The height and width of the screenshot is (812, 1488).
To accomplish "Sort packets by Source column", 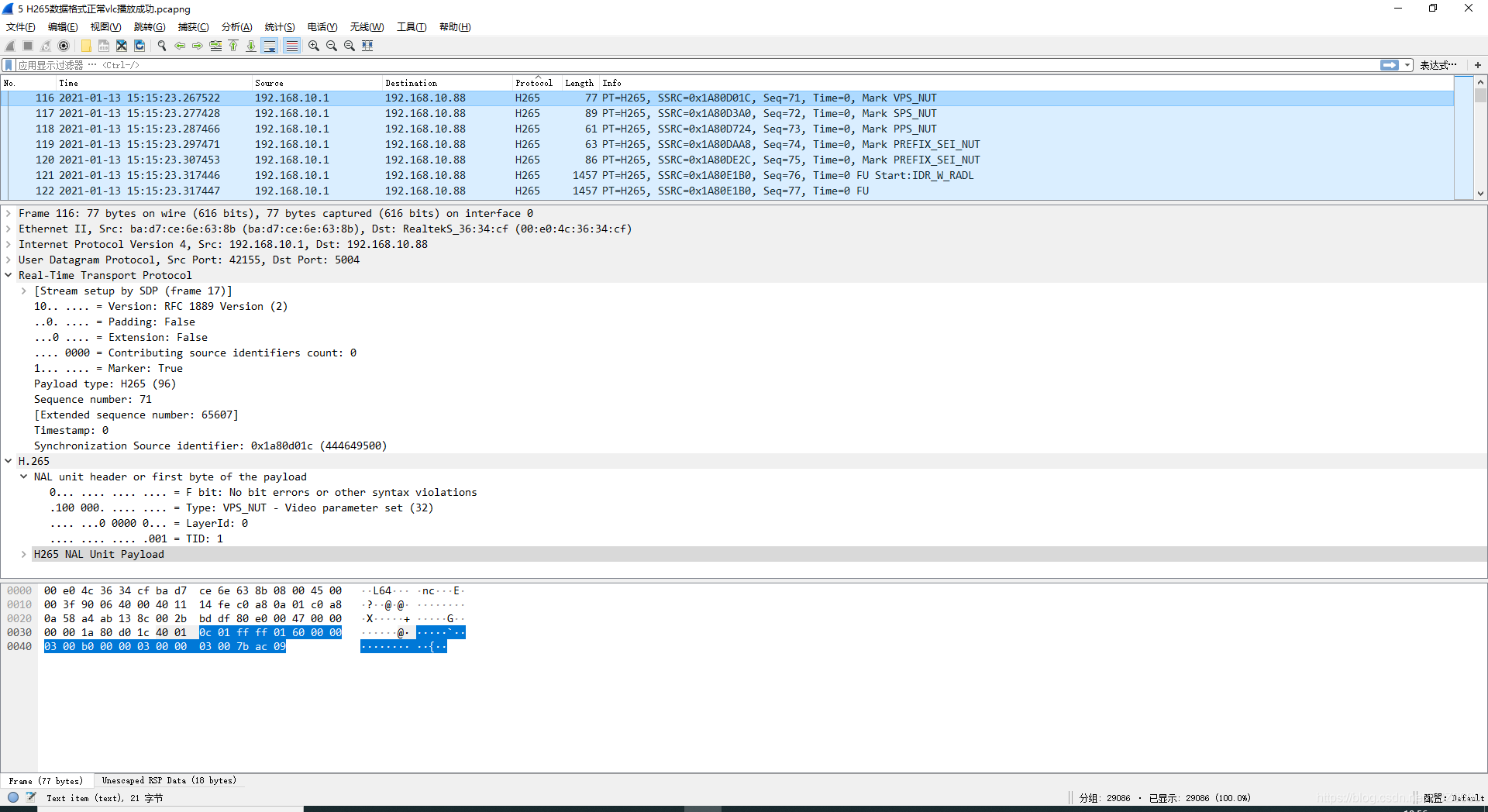I will coord(317,83).
